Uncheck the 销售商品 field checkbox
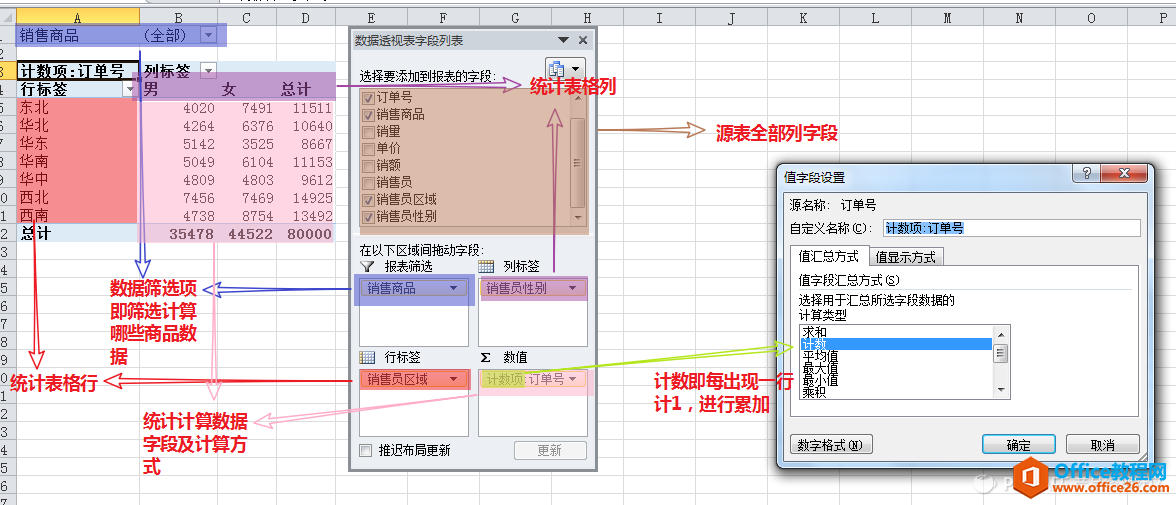Viewport: 1176px width, 505px height. click(x=368, y=115)
